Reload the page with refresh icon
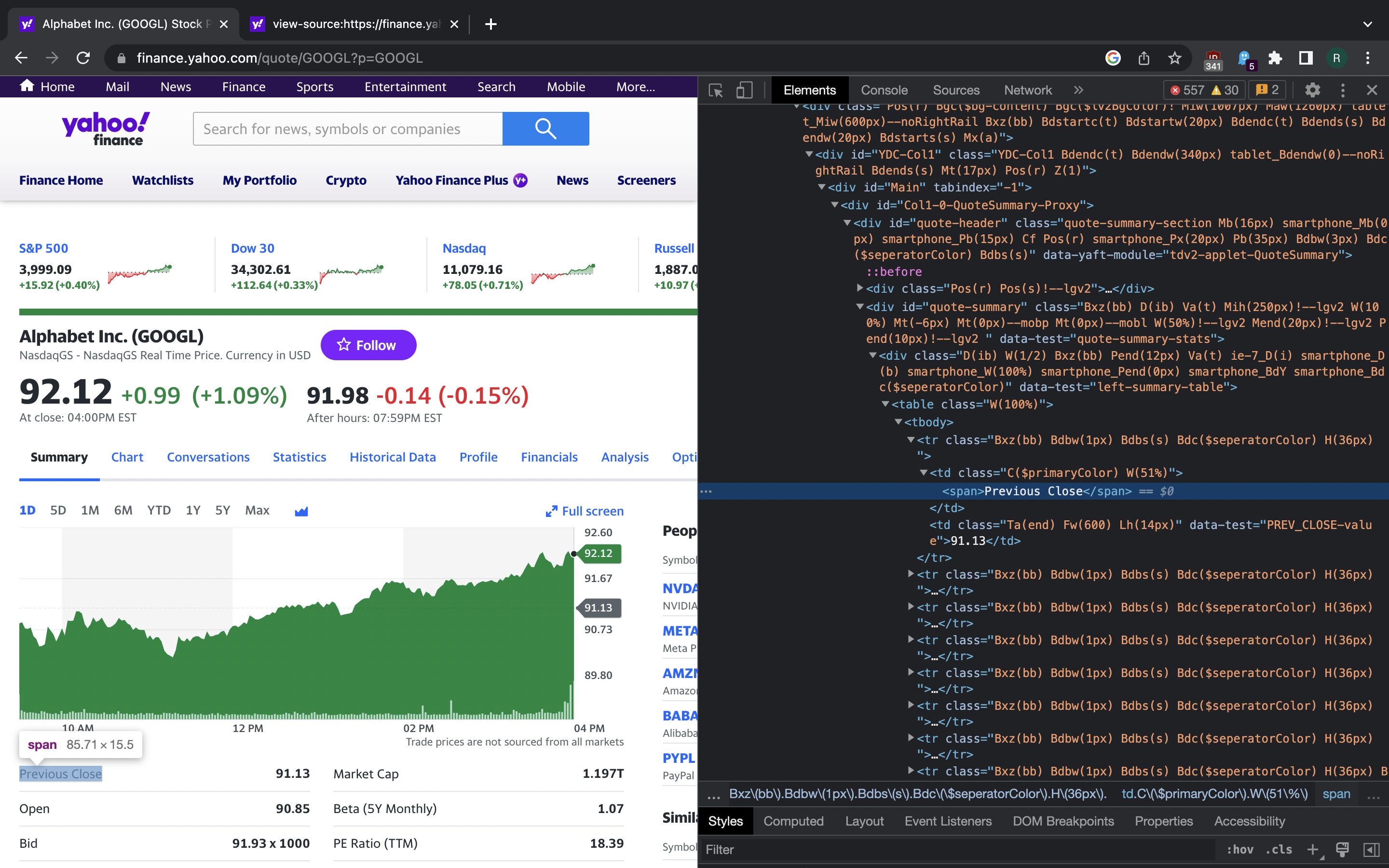The height and width of the screenshot is (868, 1389). tap(83, 58)
